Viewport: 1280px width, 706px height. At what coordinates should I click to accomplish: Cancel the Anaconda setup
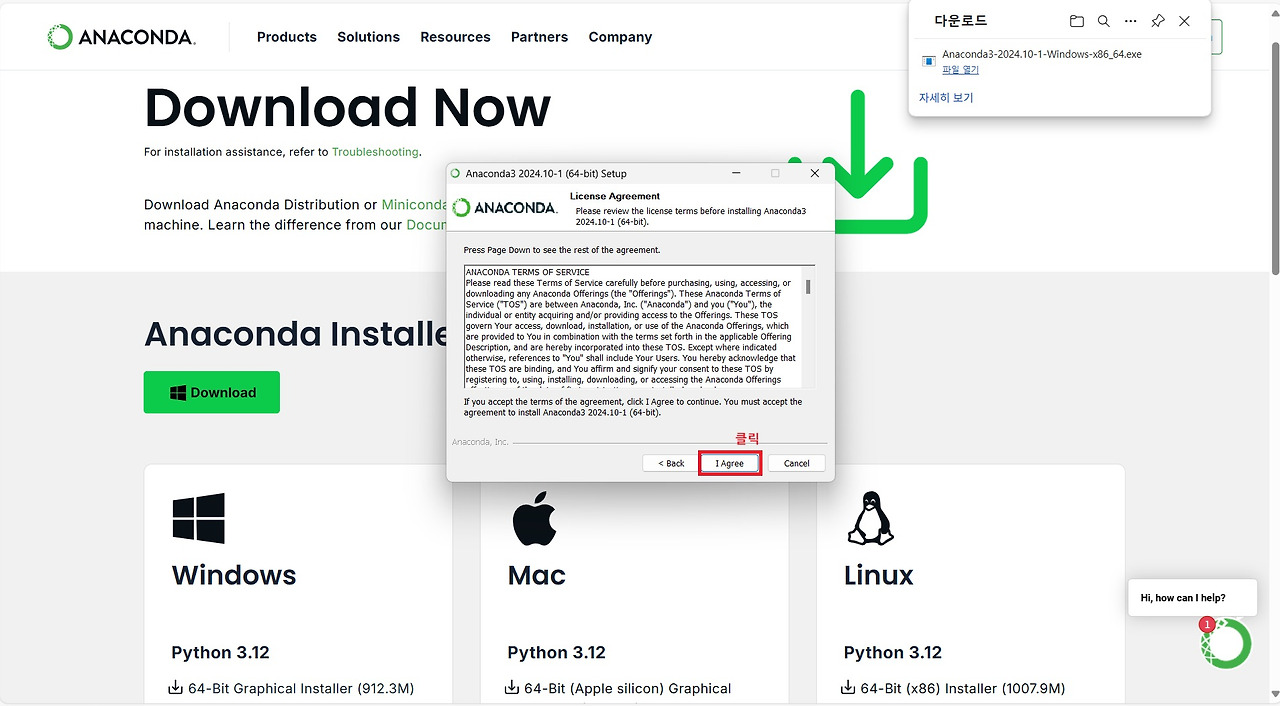pos(797,463)
